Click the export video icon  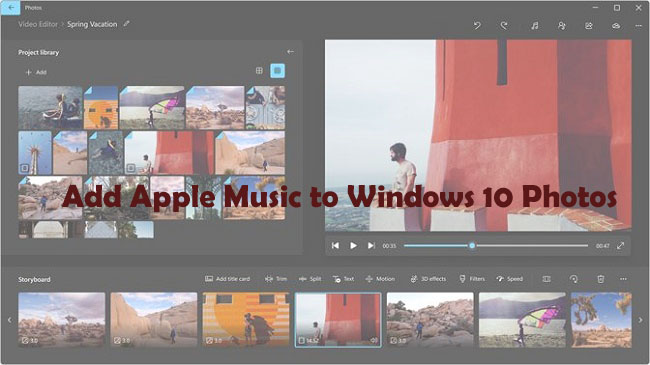click(x=589, y=26)
